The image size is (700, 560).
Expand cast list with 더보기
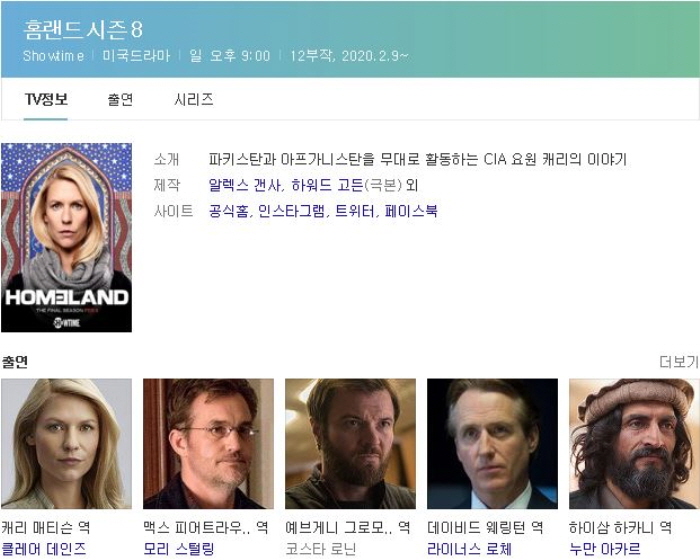point(678,362)
